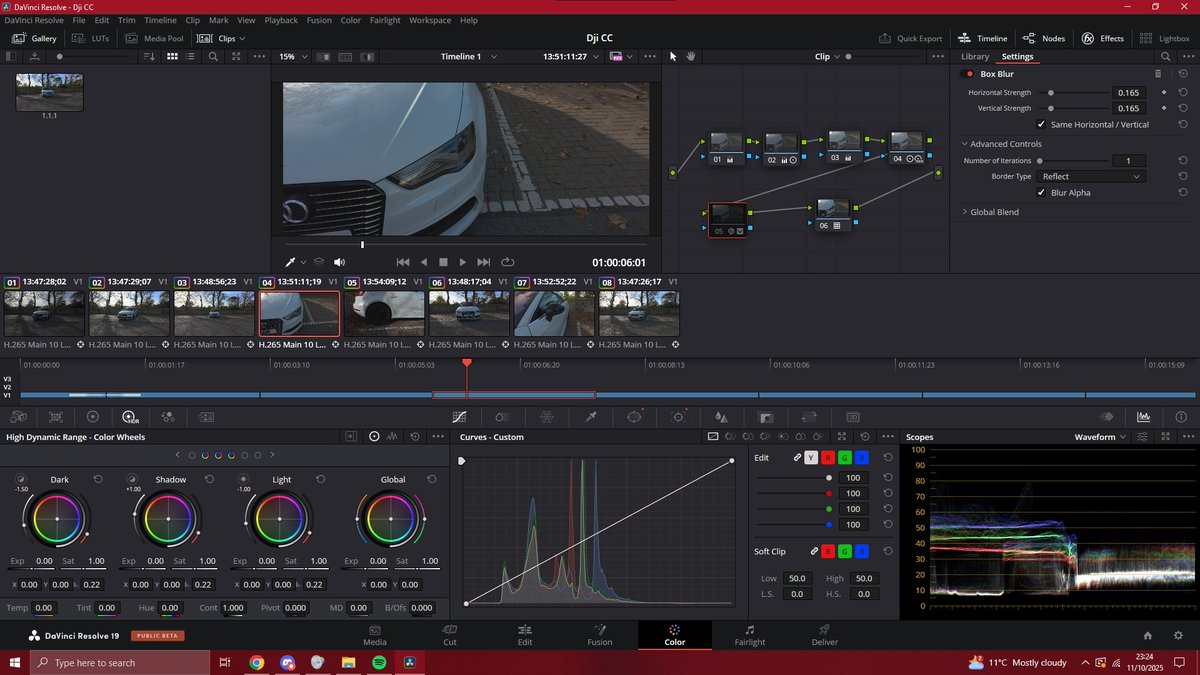This screenshot has width=1200, height=675.
Task: Open the Color Warper palette
Action: [546, 416]
